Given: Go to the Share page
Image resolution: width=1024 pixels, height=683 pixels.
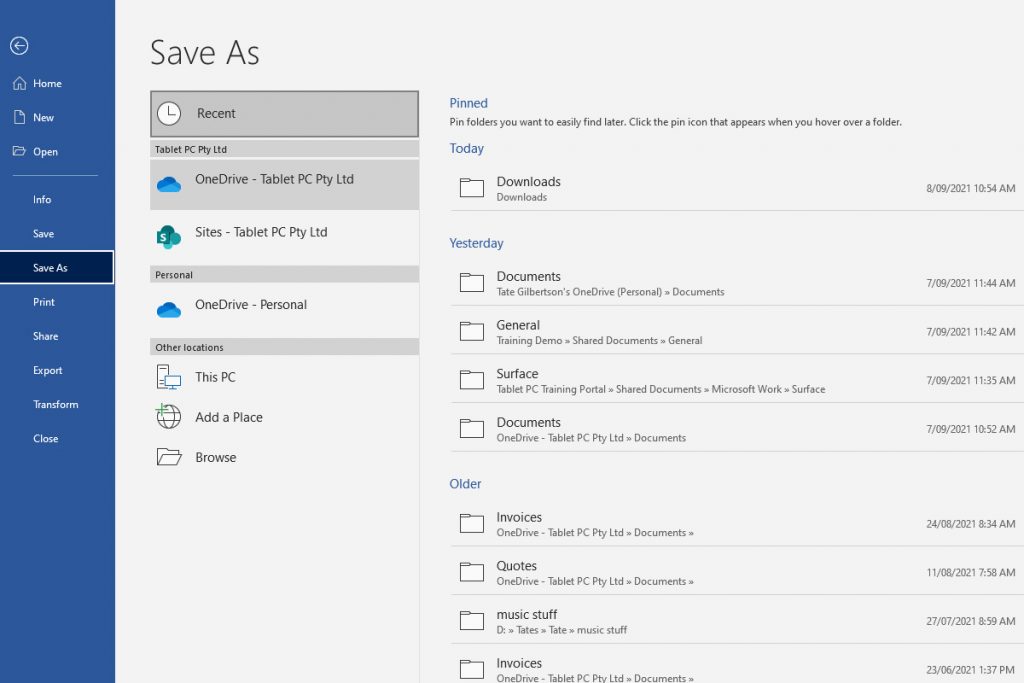Looking at the screenshot, I should [x=46, y=336].
